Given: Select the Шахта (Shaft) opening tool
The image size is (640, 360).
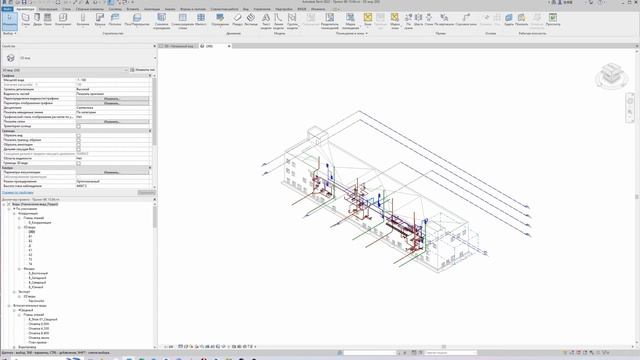Looking at the screenshot, I should pyautogui.click(x=418, y=20).
